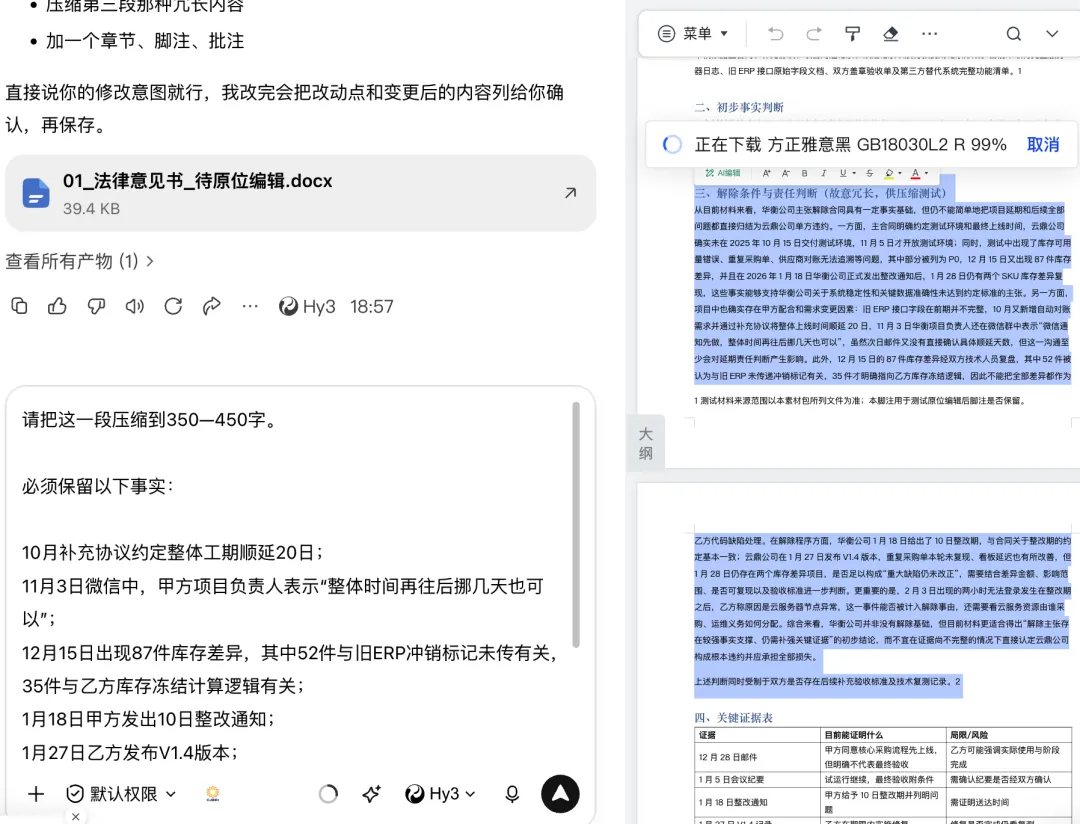Expand 查看所有产物 (1) list

80,261
